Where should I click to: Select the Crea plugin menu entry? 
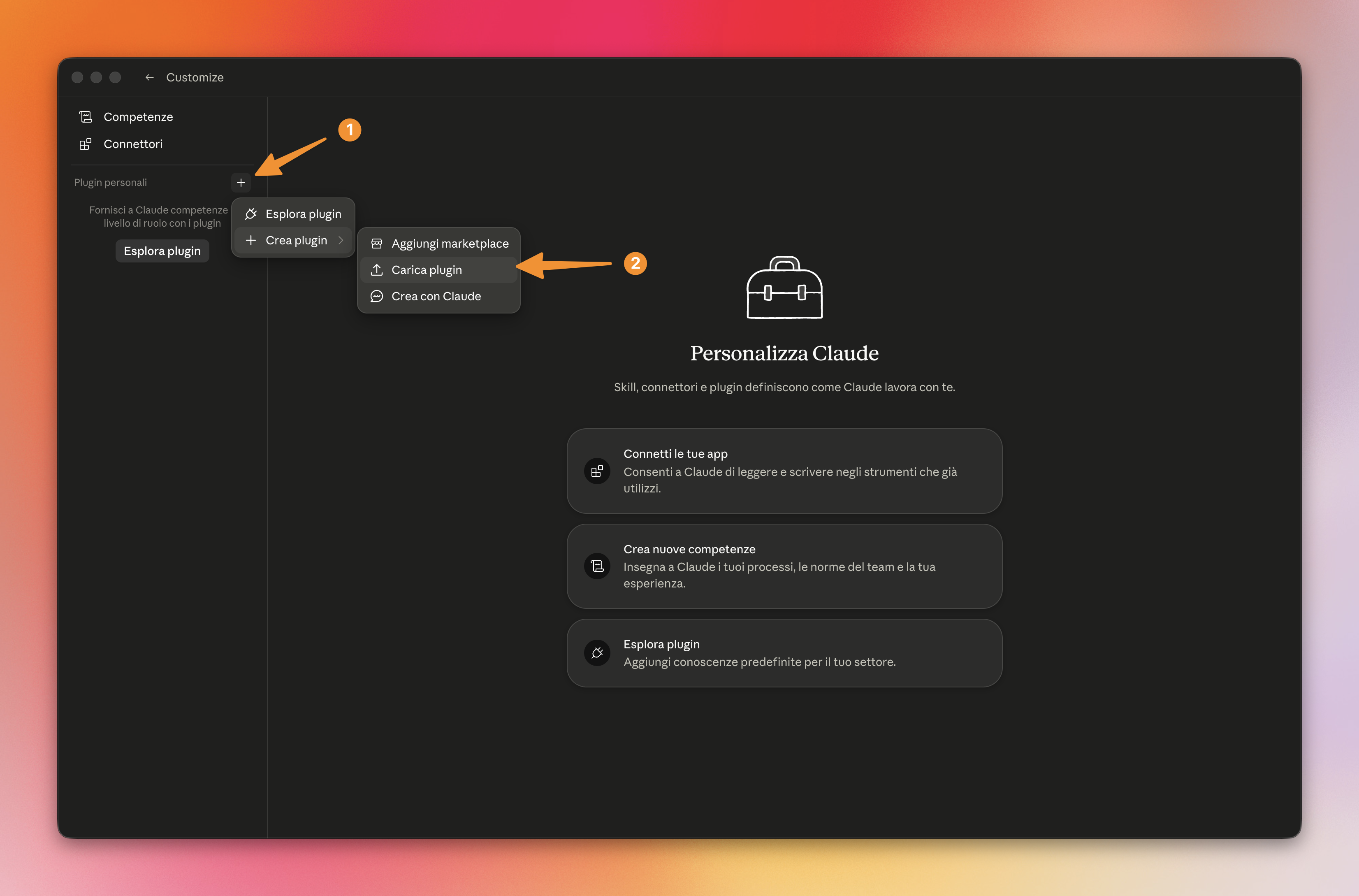tap(293, 240)
